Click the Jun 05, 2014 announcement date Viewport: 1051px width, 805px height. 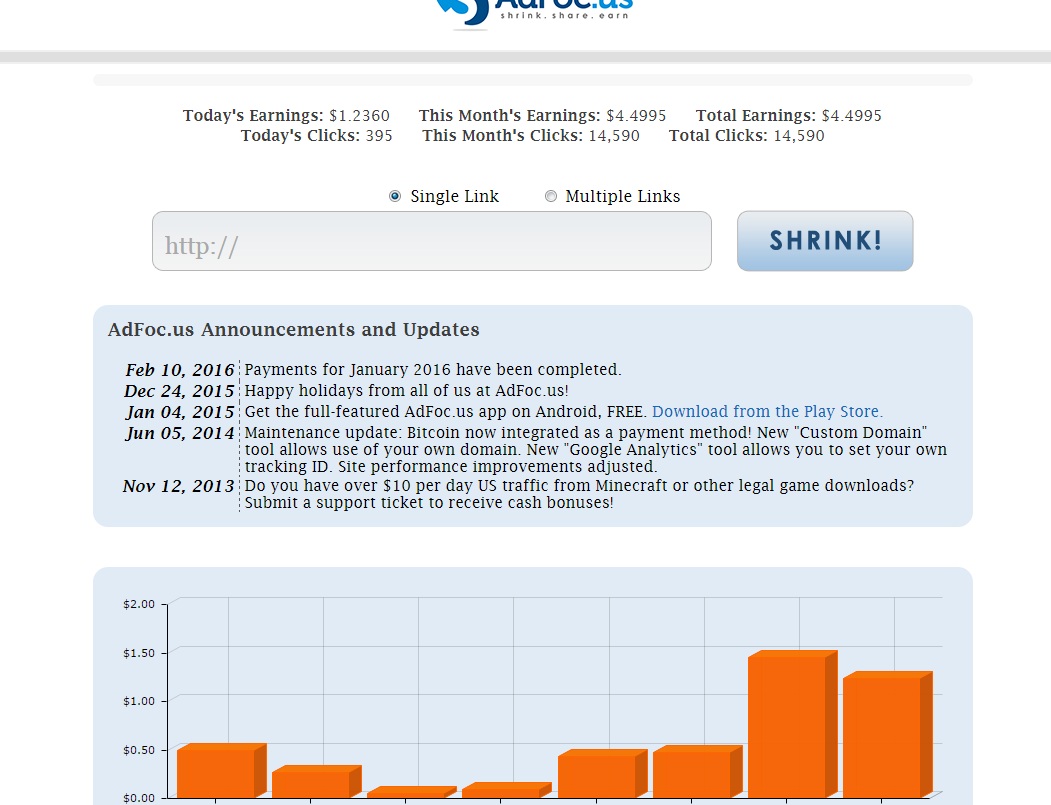[x=180, y=434]
